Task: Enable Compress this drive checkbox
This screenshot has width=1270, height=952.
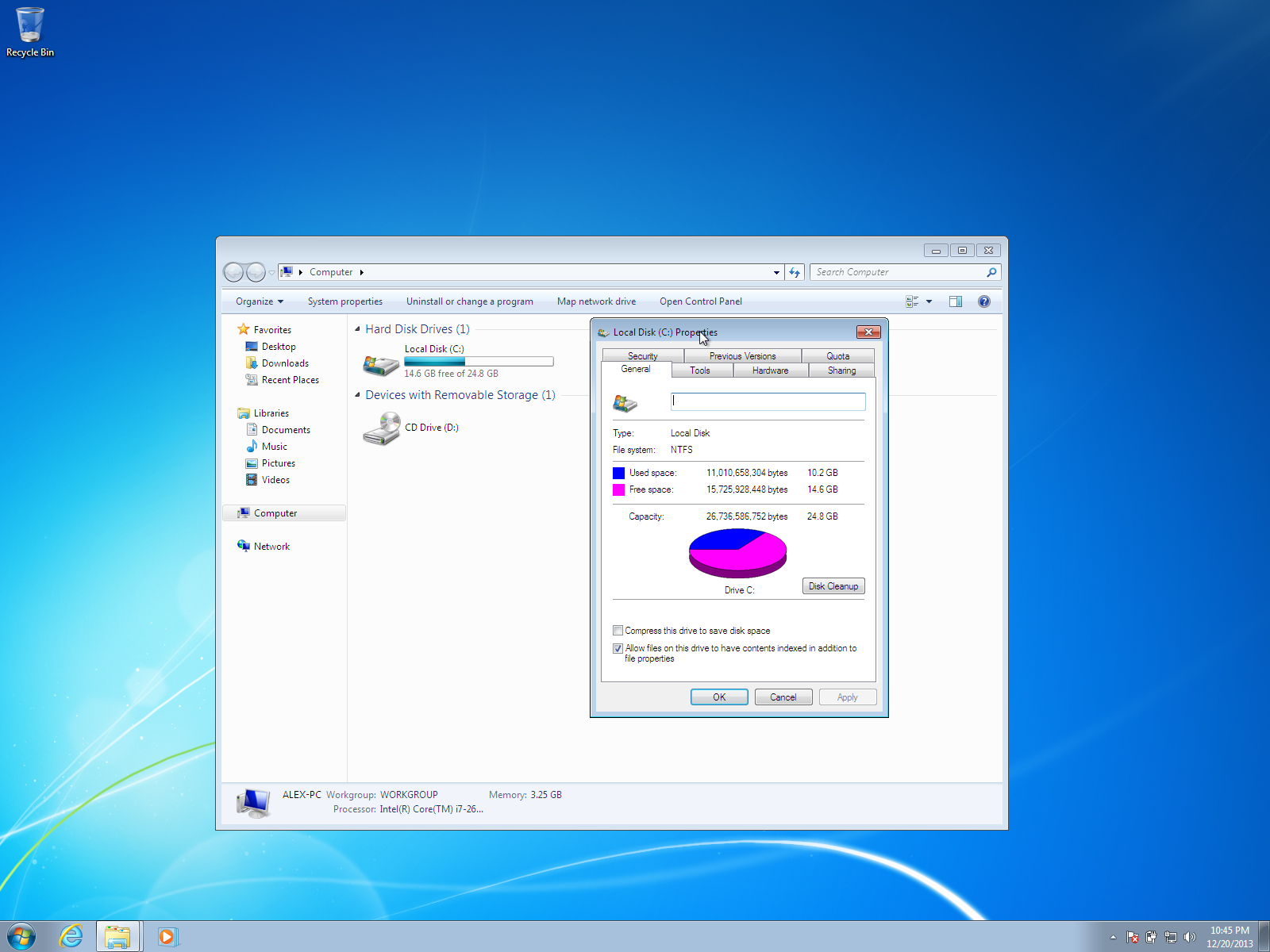Action: 618,631
